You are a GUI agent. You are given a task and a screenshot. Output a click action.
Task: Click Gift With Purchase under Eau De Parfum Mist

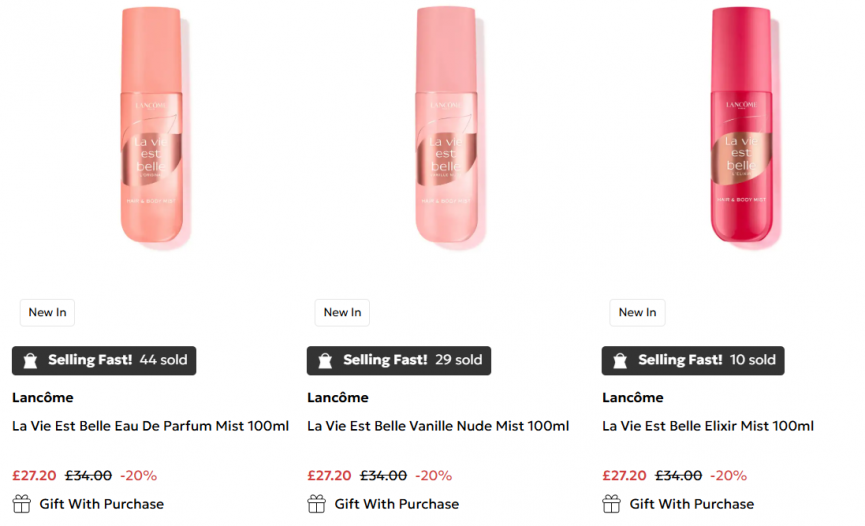[101, 504]
